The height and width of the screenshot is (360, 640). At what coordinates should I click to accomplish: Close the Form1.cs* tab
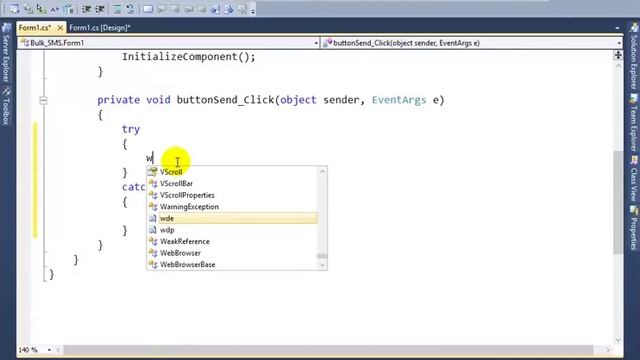click(60, 28)
